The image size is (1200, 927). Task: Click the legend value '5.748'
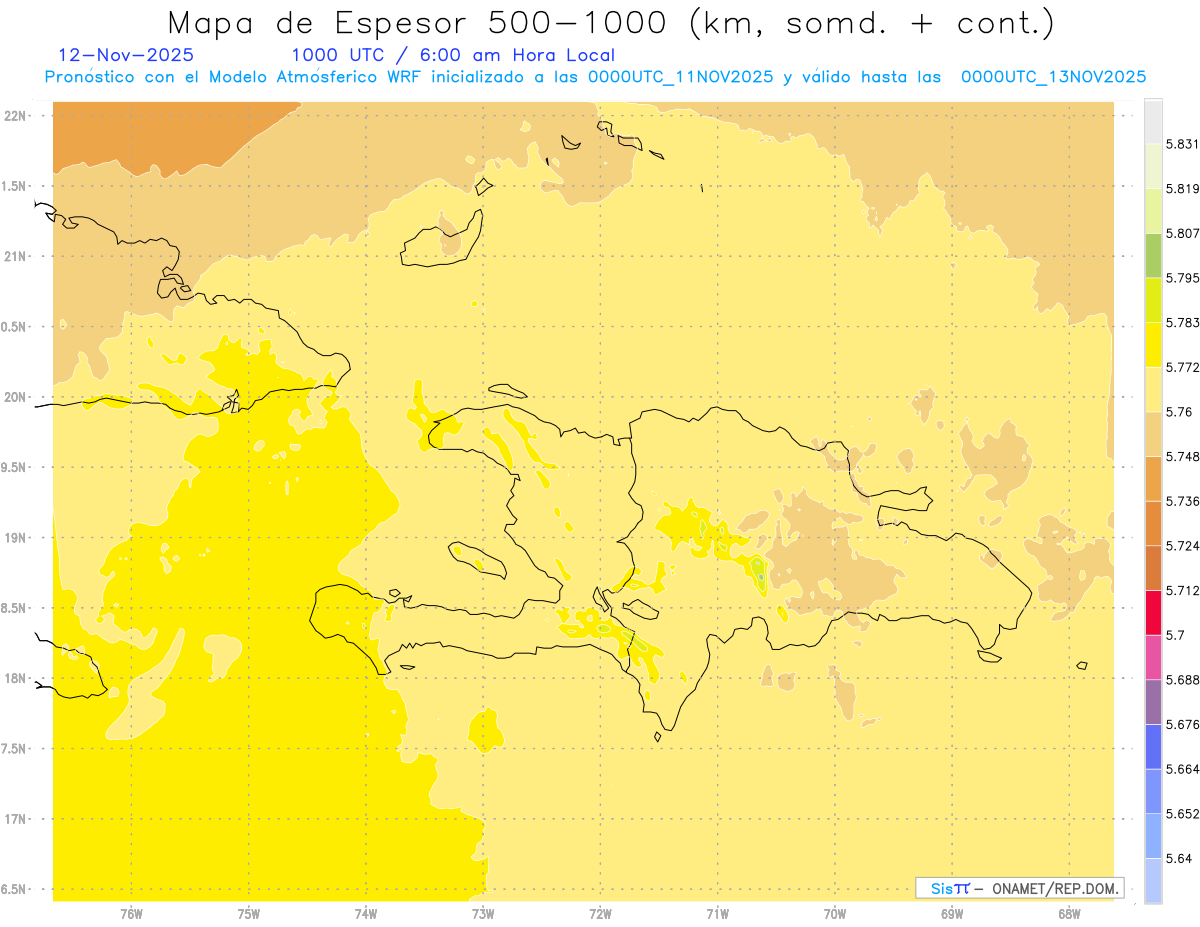click(x=1182, y=457)
